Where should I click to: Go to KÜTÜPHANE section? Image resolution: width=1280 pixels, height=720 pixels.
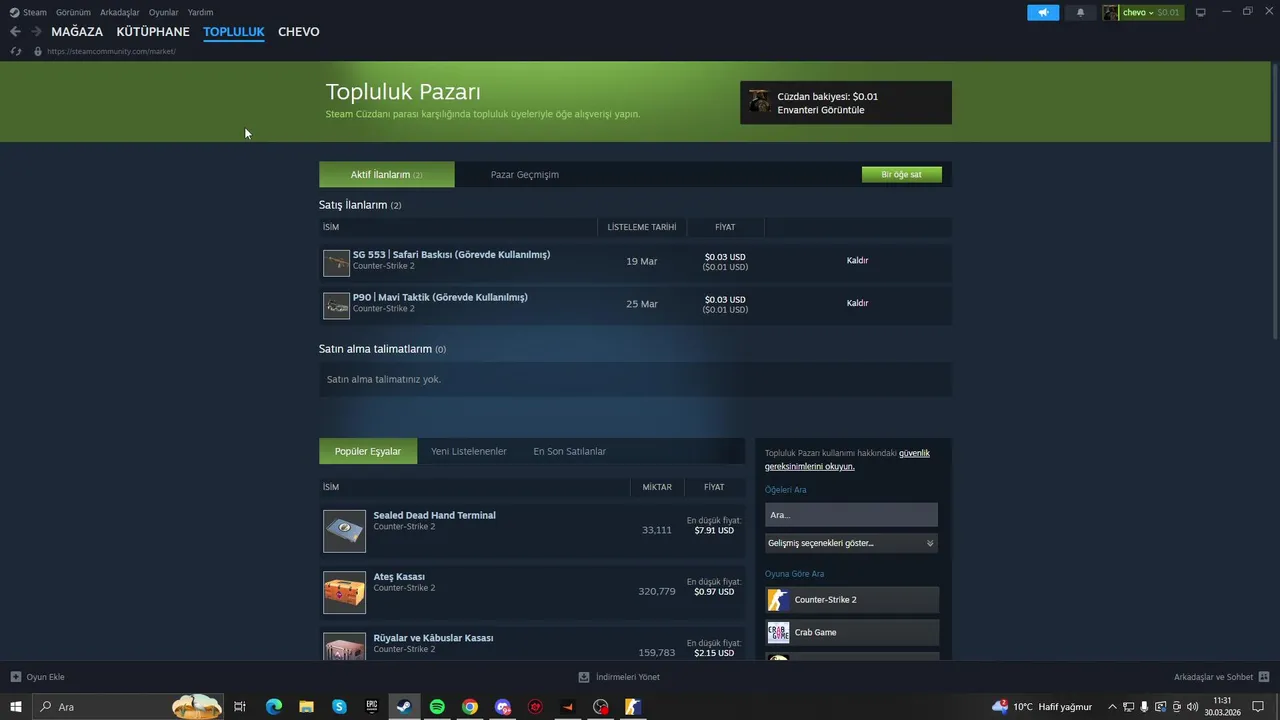click(x=153, y=32)
